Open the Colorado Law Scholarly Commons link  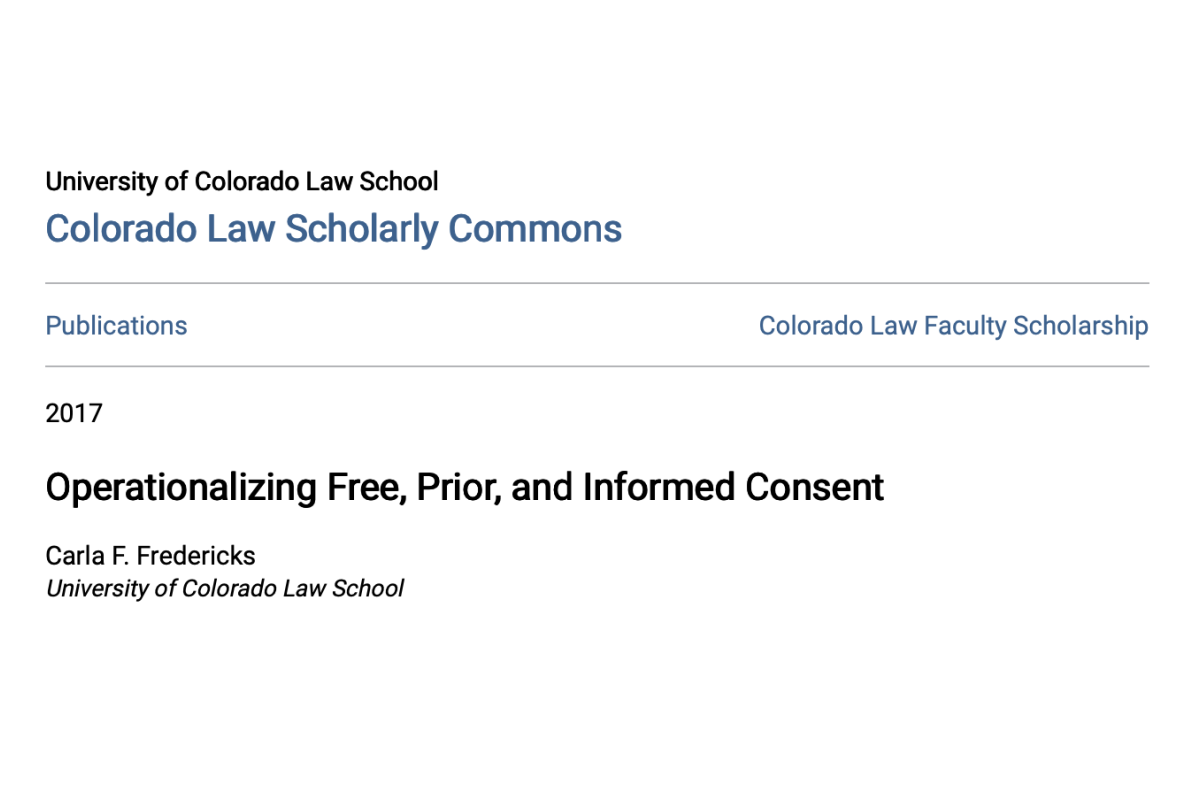(x=334, y=229)
